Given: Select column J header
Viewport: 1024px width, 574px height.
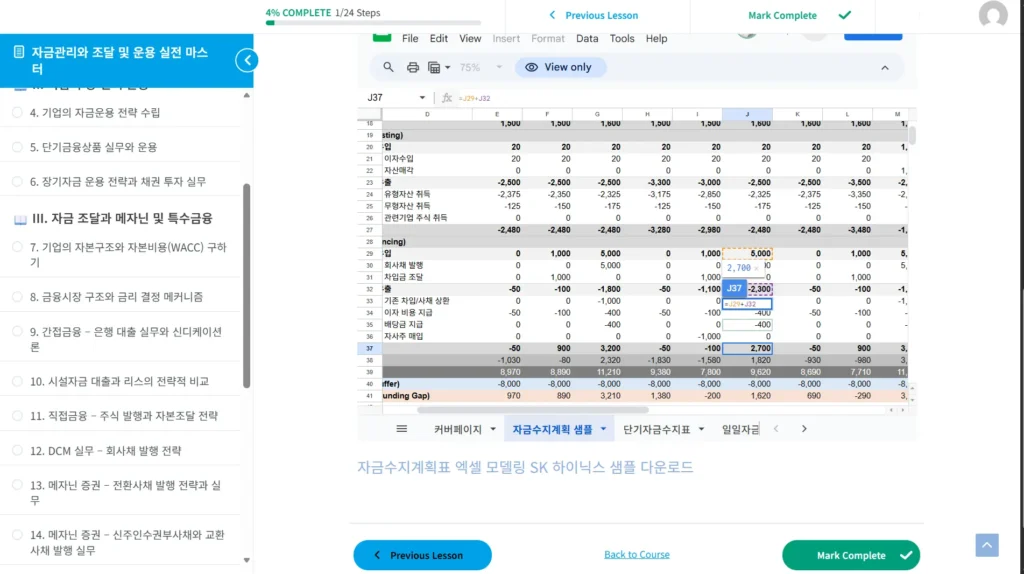Looking at the screenshot, I should [747, 114].
